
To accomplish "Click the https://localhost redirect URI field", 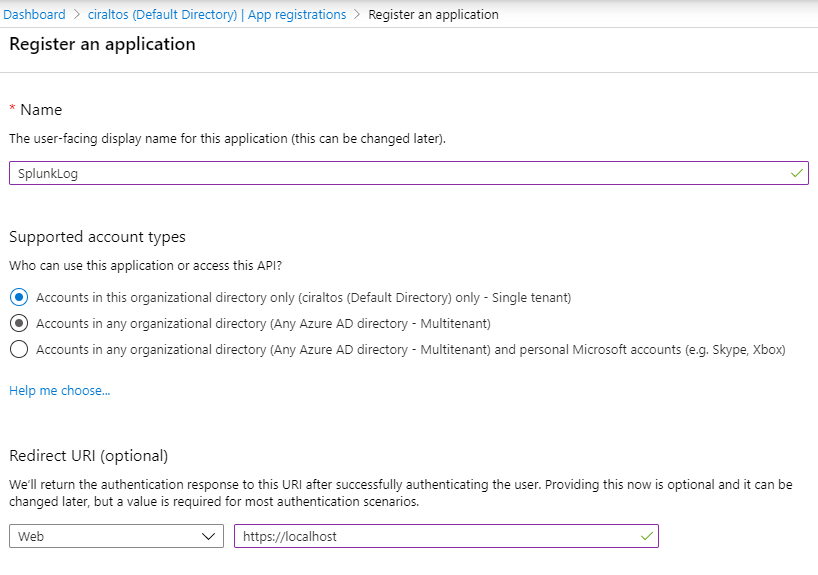I will [x=447, y=536].
